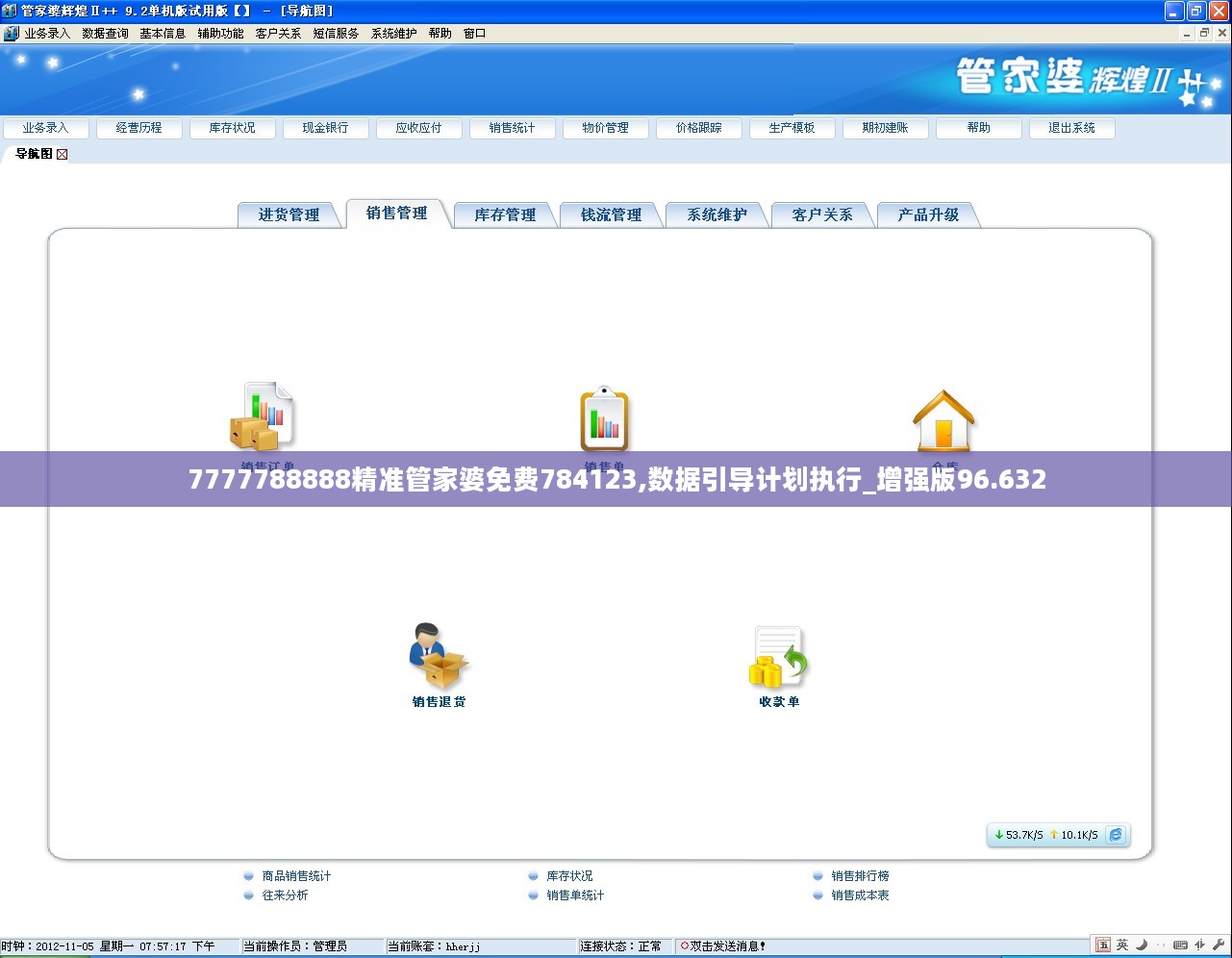The height and width of the screenshot is (958, 1232).
Task: Click the soft keyboard icon on the IME bar
Action: [x=1180, y=945]
